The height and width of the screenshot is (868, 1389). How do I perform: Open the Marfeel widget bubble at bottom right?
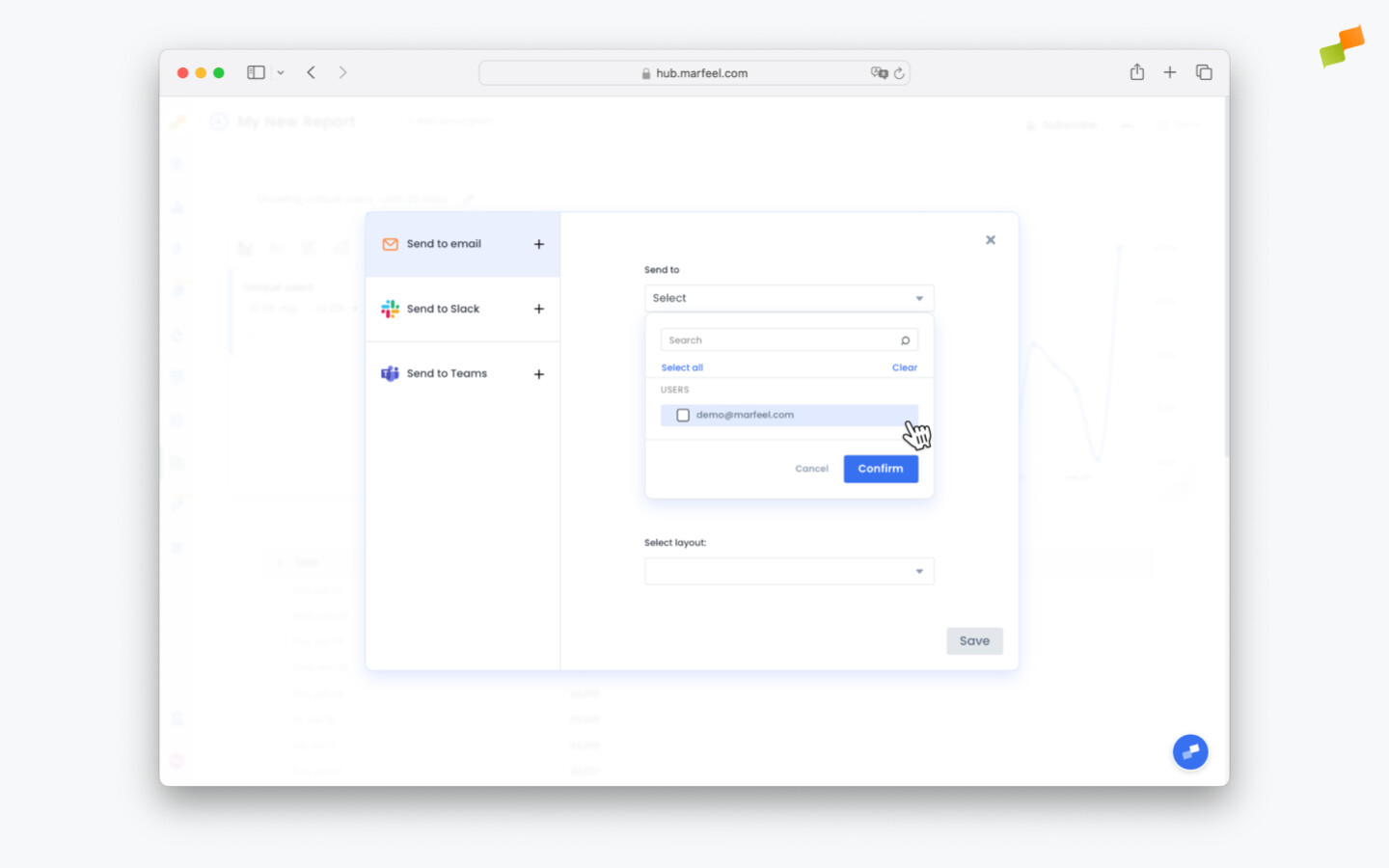pos(1190,752)
